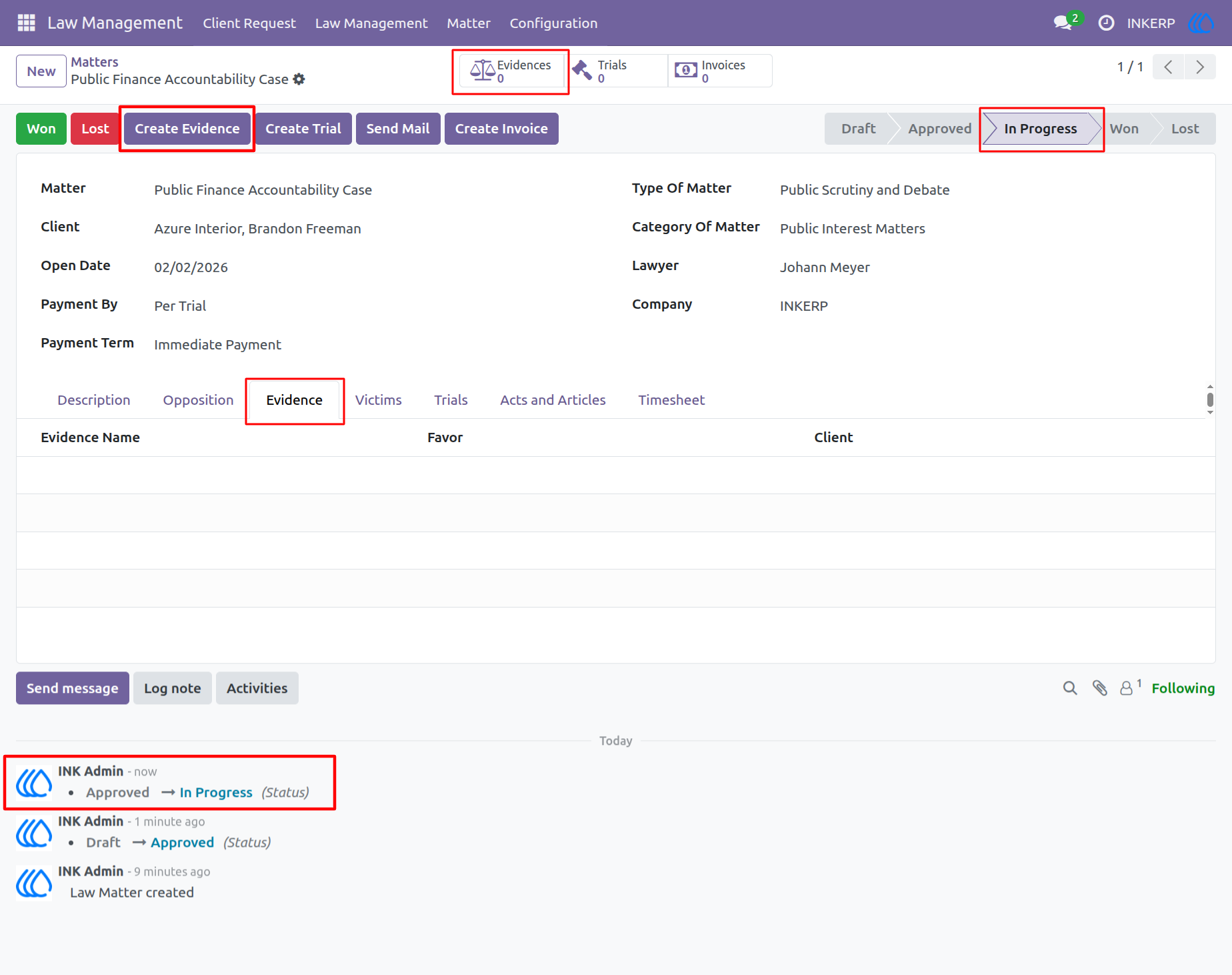Click Create Evidence button
This screenshot has height=975, width=1232.
(x=187, y=129)
